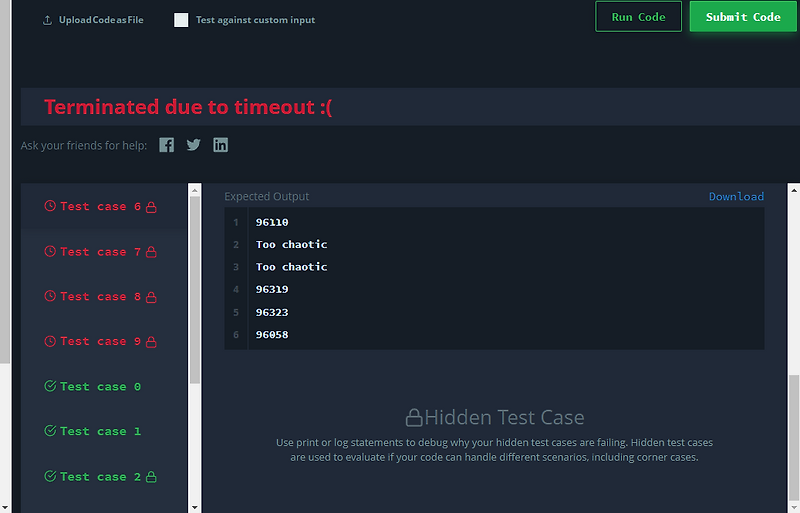Click lock icon beside Test case 6

[x=151, y=207]
